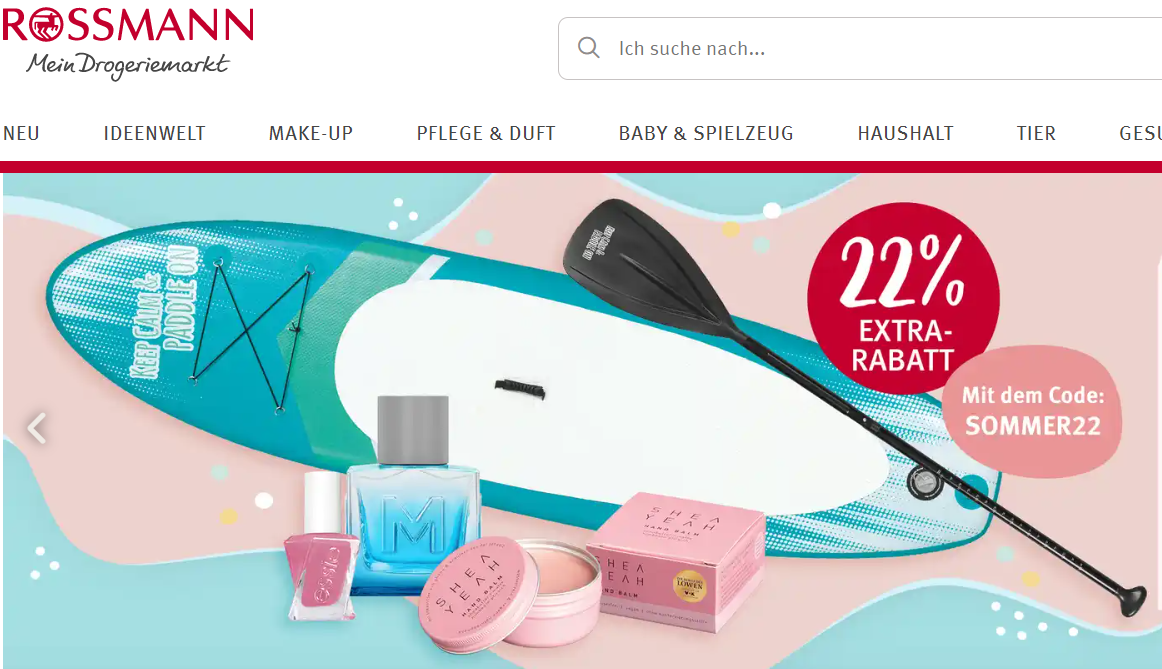The height and width of the screenshot is (669, 1162).
Task: Go to the HAUSHALT category
Action: pyautogui.click(x=906, y=133)
